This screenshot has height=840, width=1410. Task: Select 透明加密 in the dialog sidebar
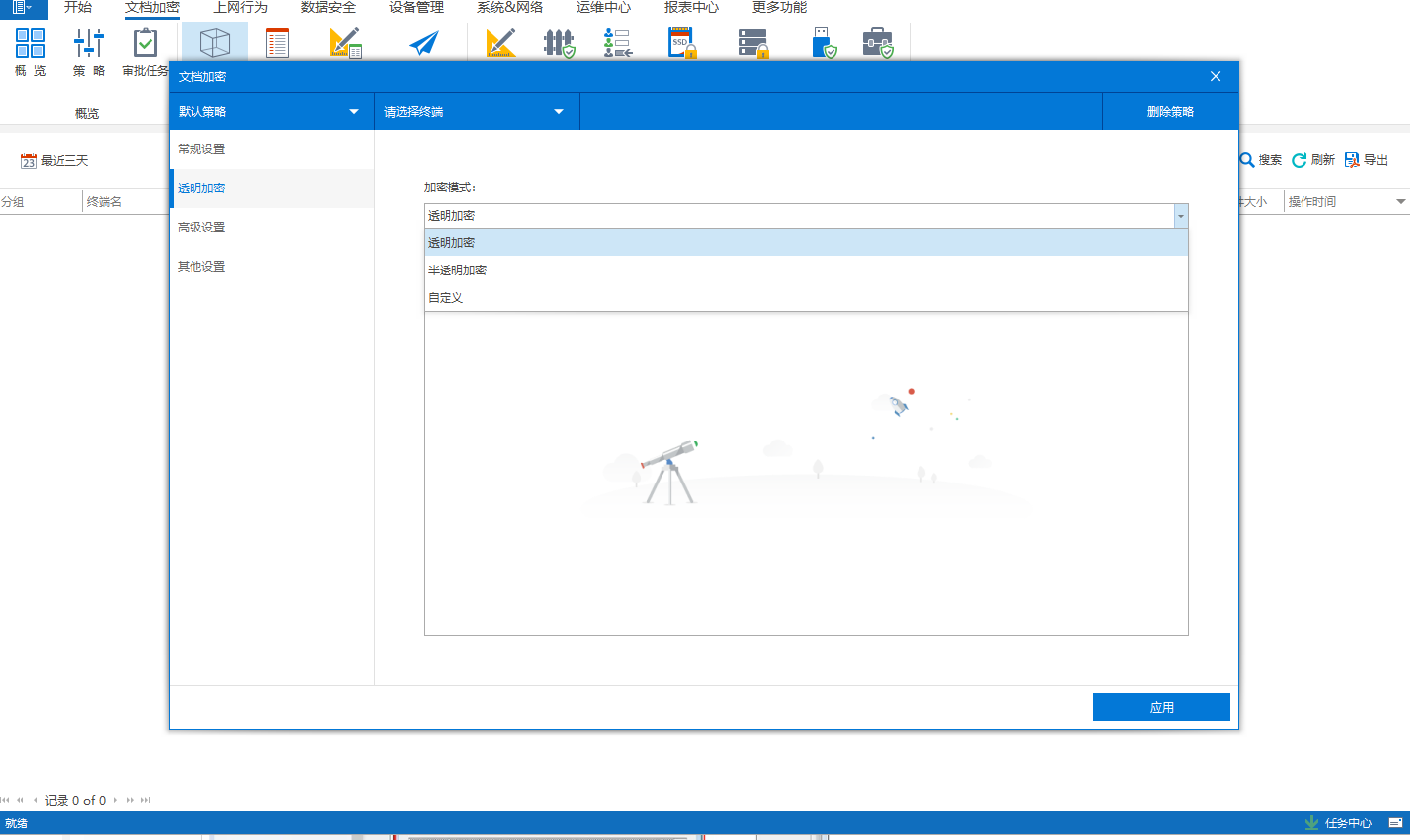click(272, 189)
